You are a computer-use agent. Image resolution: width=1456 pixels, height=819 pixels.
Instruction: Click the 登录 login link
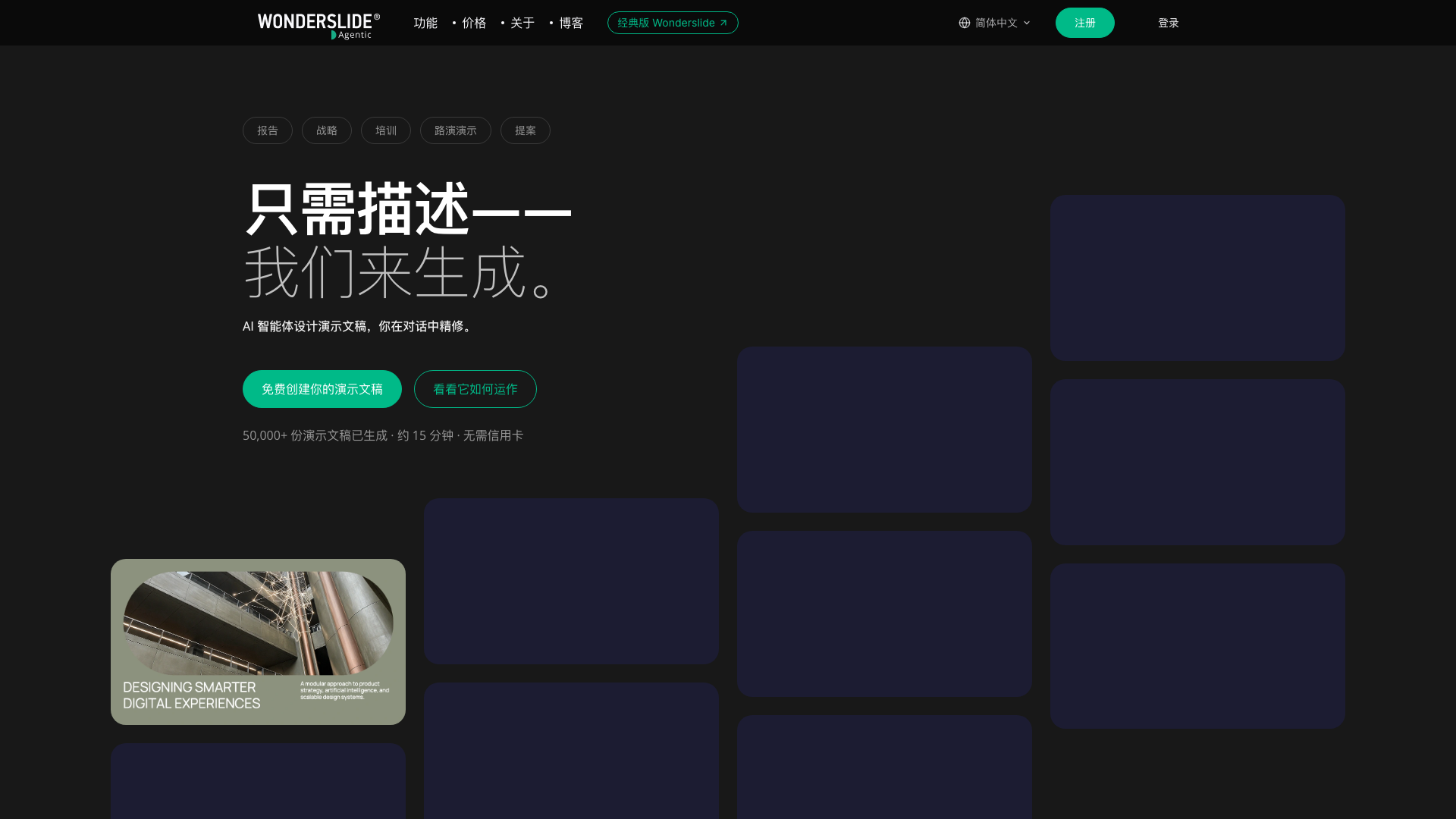(1169, 23)
